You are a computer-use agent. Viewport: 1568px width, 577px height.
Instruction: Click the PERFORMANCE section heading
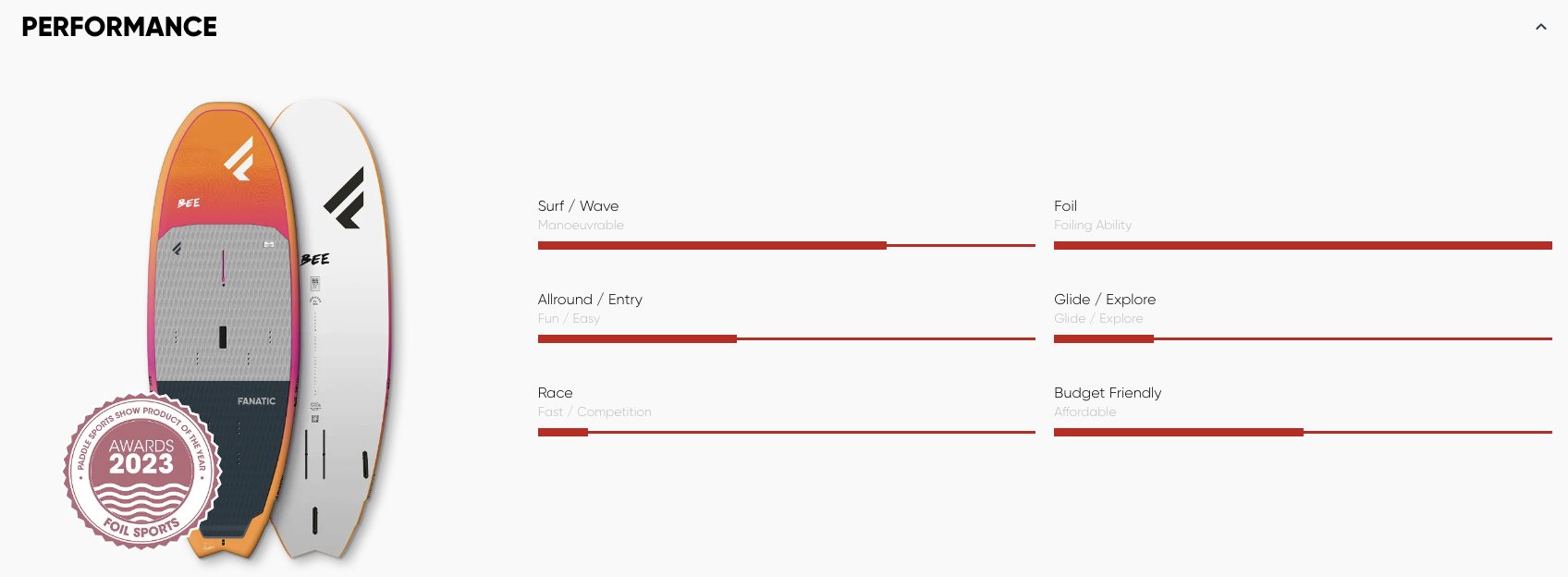tap(119, 27)
